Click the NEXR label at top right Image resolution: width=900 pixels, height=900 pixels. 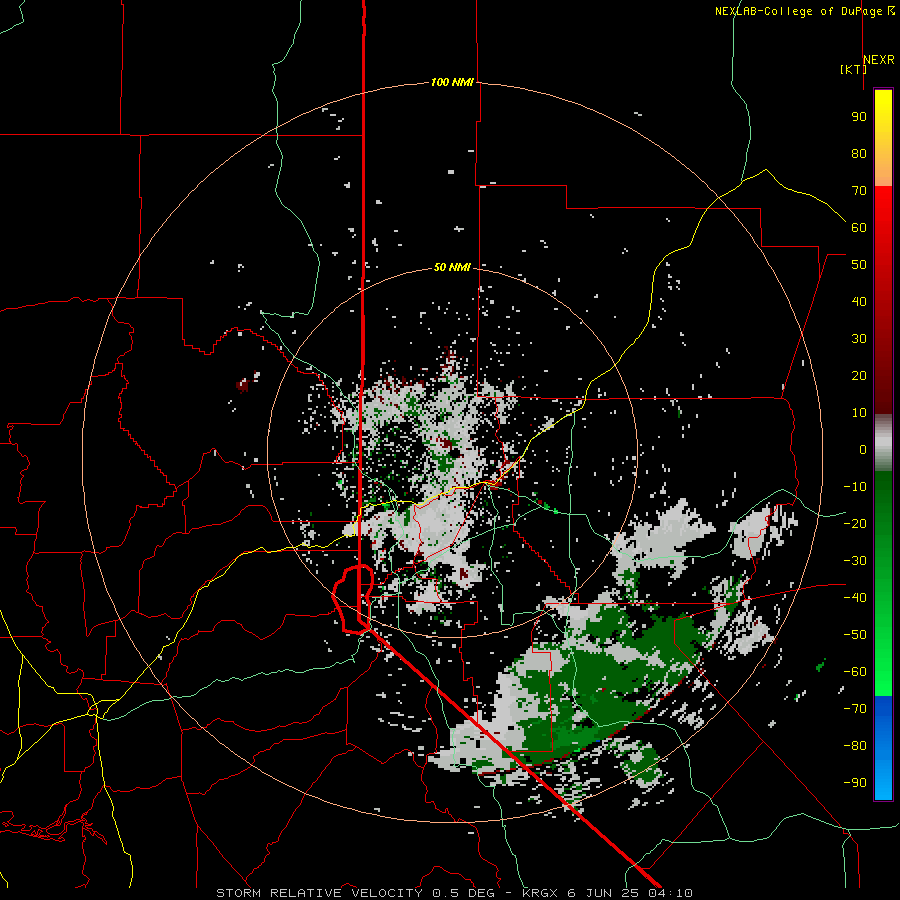[x=879, y=60]
